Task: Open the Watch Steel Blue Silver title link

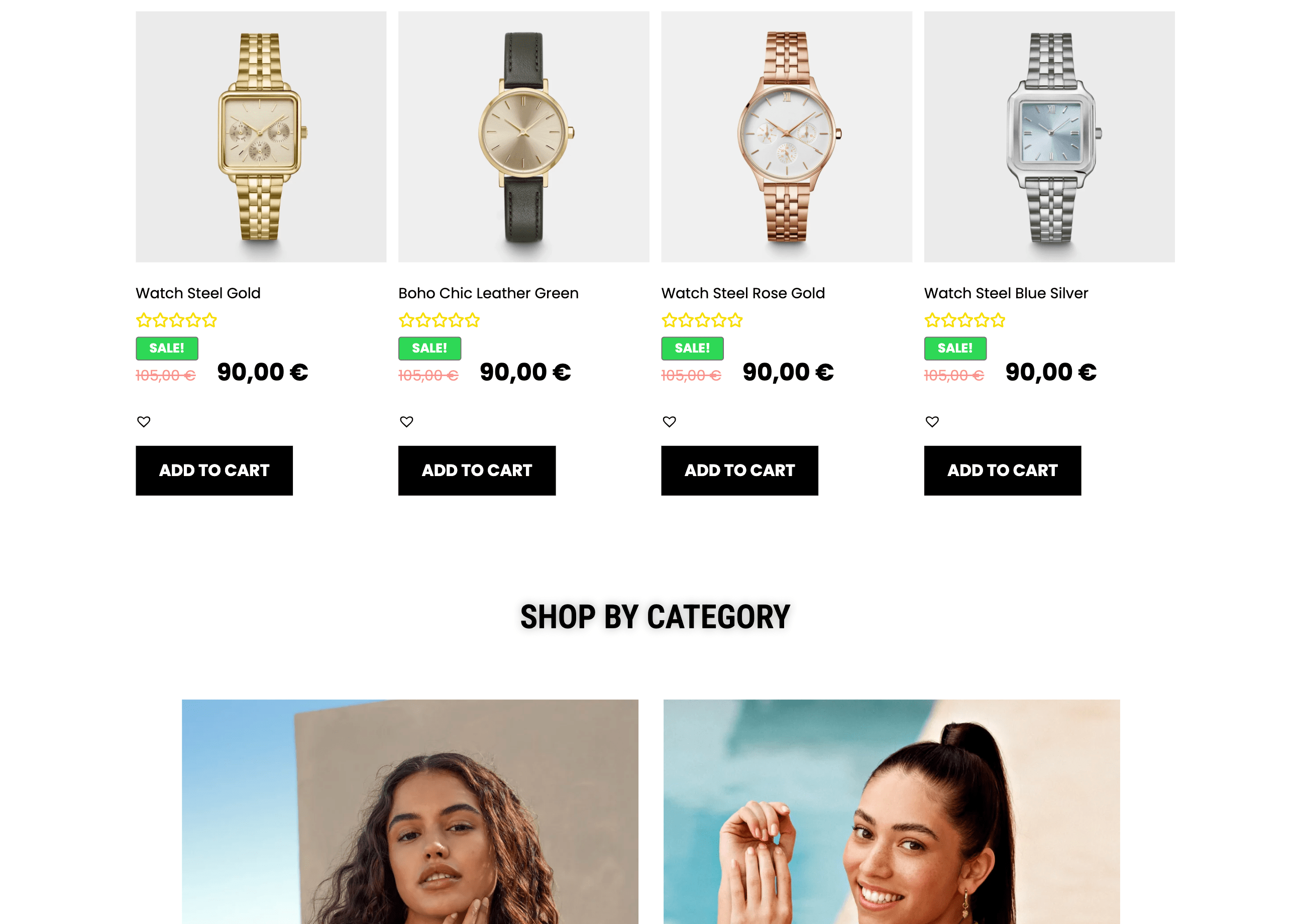Action: point(1006,293)
